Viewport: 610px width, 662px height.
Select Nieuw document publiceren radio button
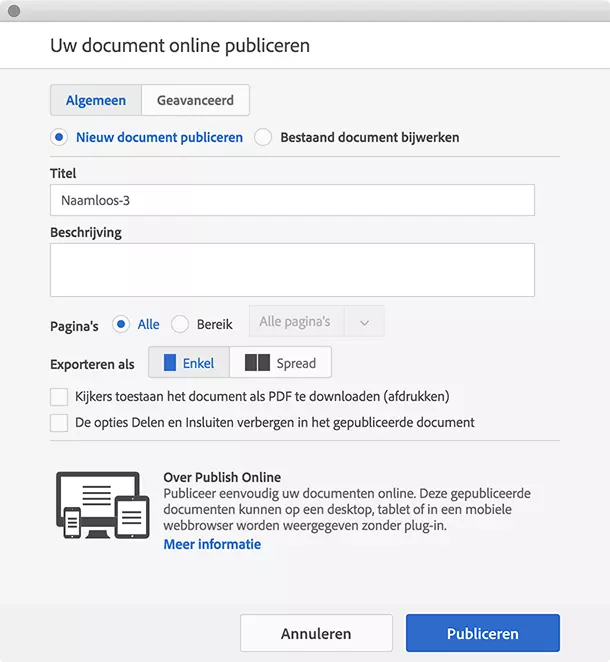coord(59,137)
